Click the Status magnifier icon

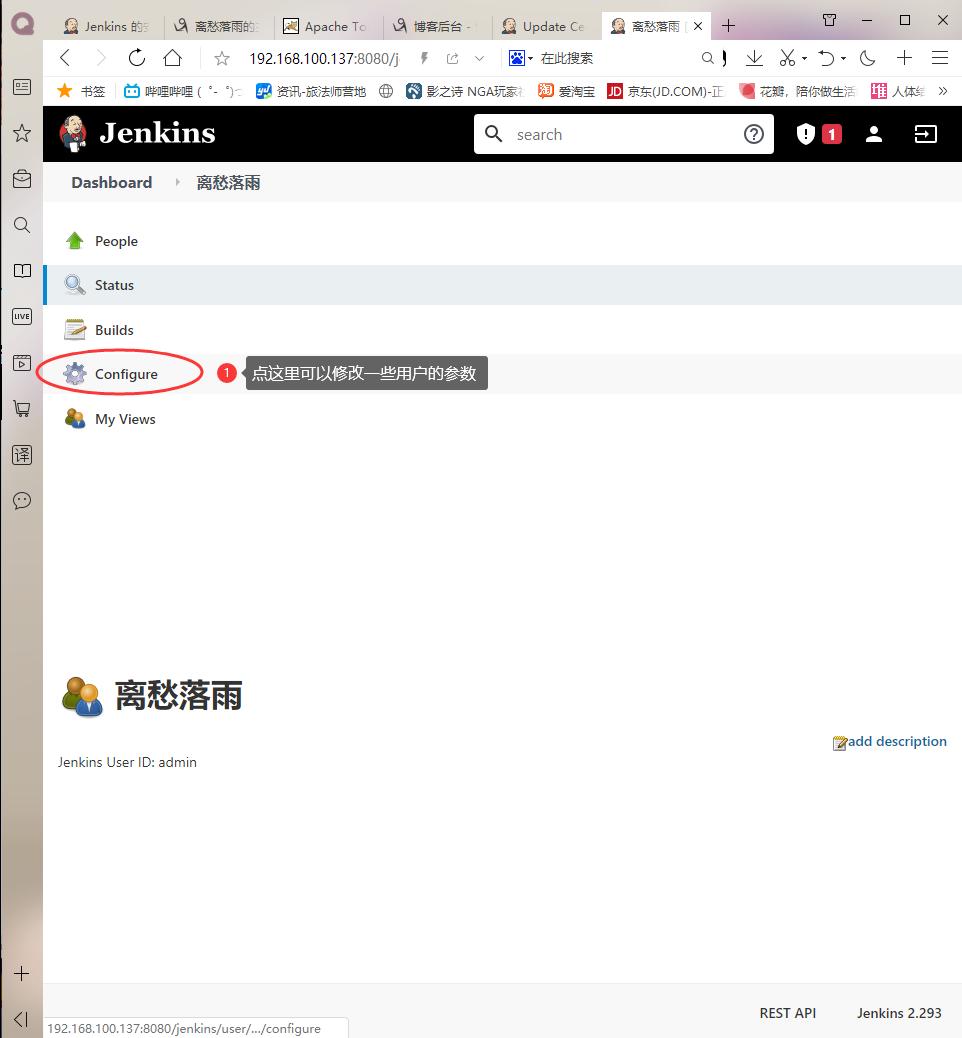pos(75,285)
